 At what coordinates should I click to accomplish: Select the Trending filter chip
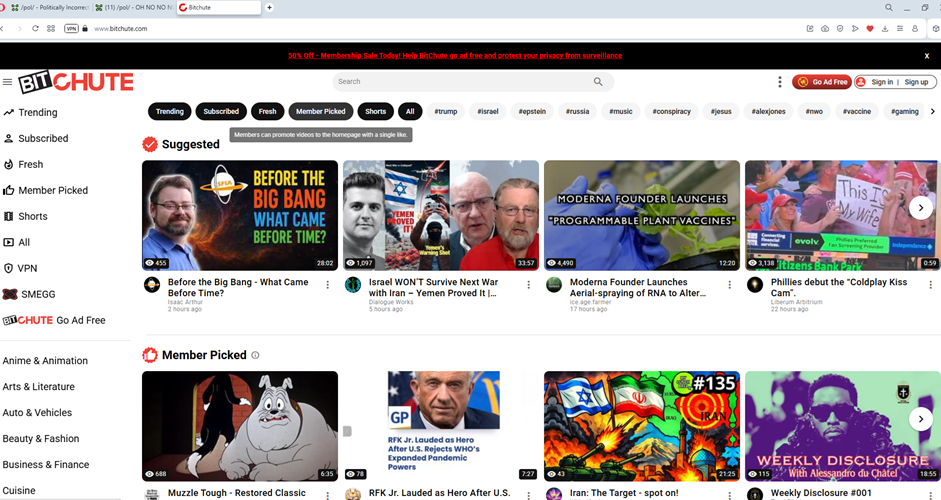click(x=170, y=111)
